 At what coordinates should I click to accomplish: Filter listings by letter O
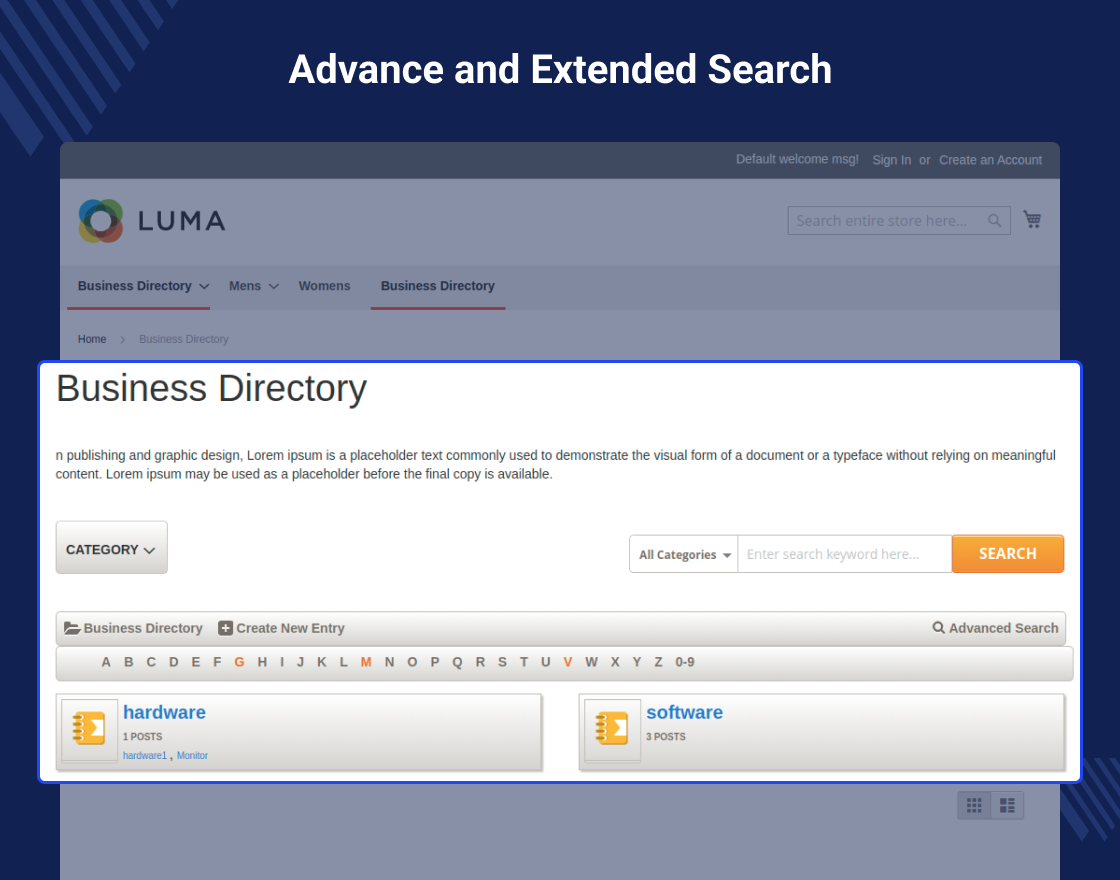coord(412,662)
